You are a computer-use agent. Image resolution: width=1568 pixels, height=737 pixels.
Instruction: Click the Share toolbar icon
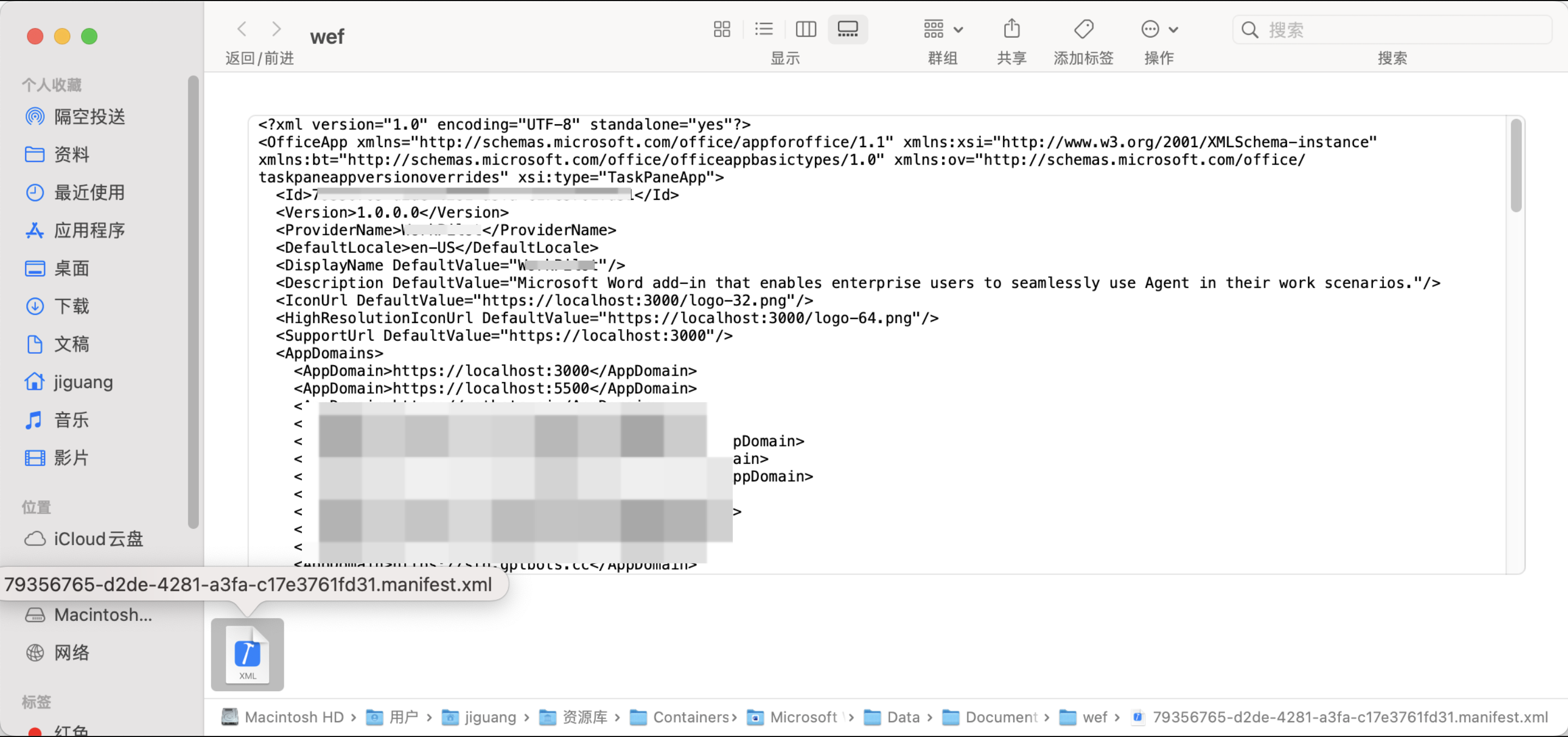click(1011, 29)
